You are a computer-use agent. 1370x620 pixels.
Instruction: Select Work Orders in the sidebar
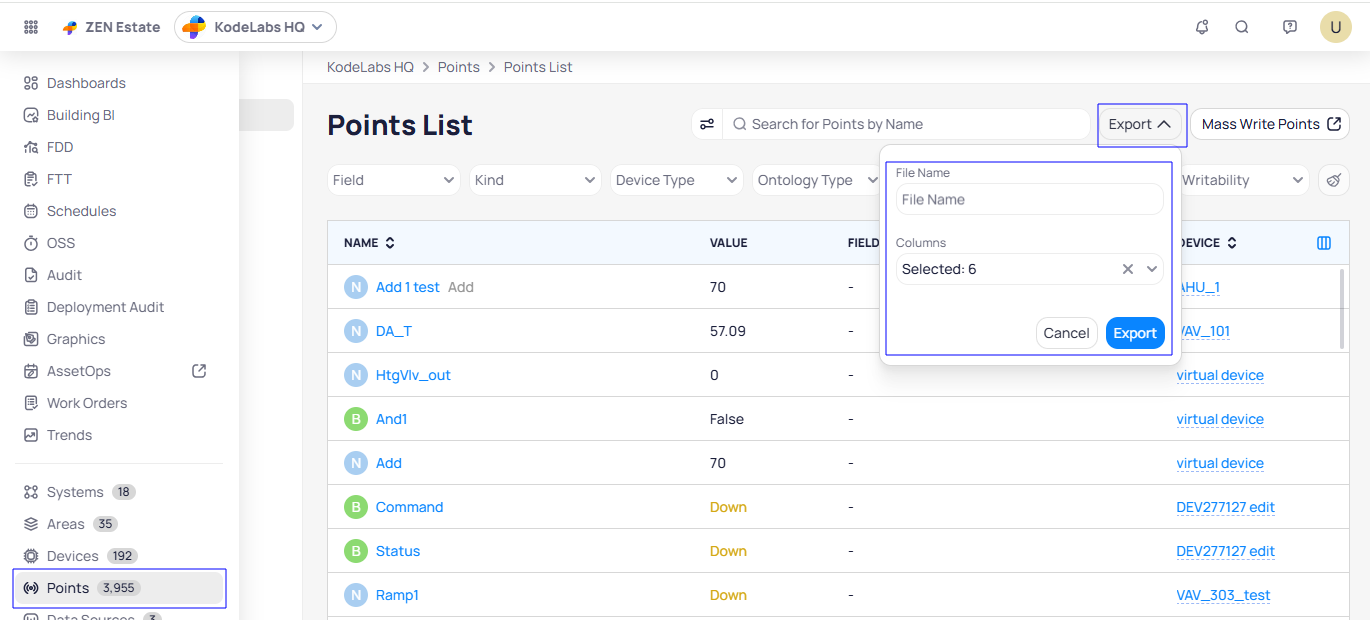coord(87,403)
